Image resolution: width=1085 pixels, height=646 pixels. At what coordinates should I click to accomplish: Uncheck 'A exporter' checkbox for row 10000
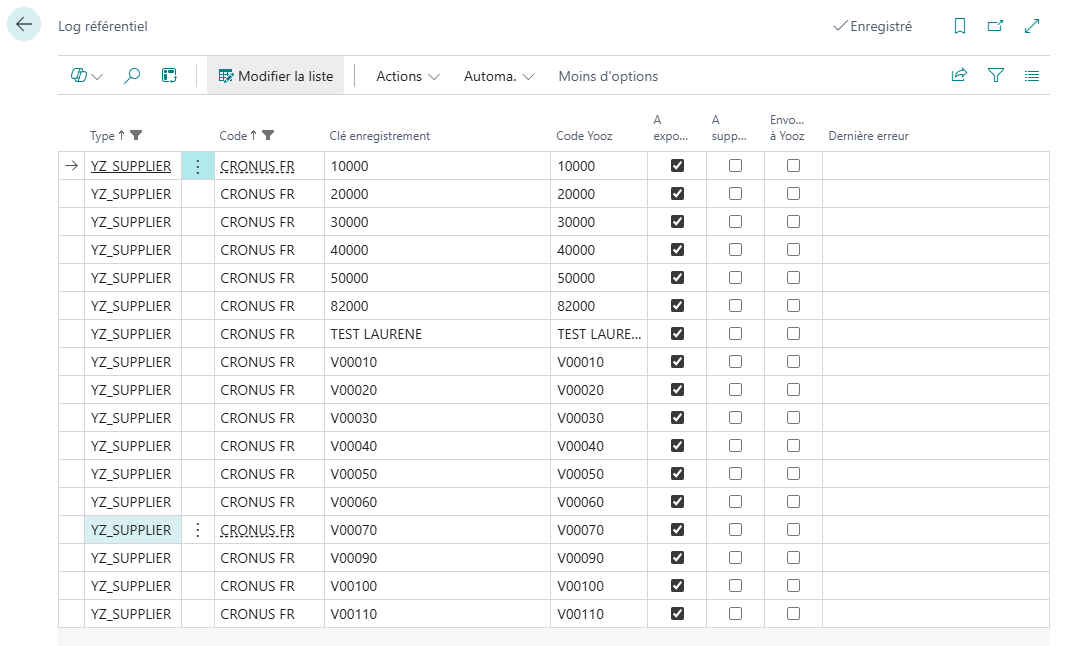tap(678, 166)
